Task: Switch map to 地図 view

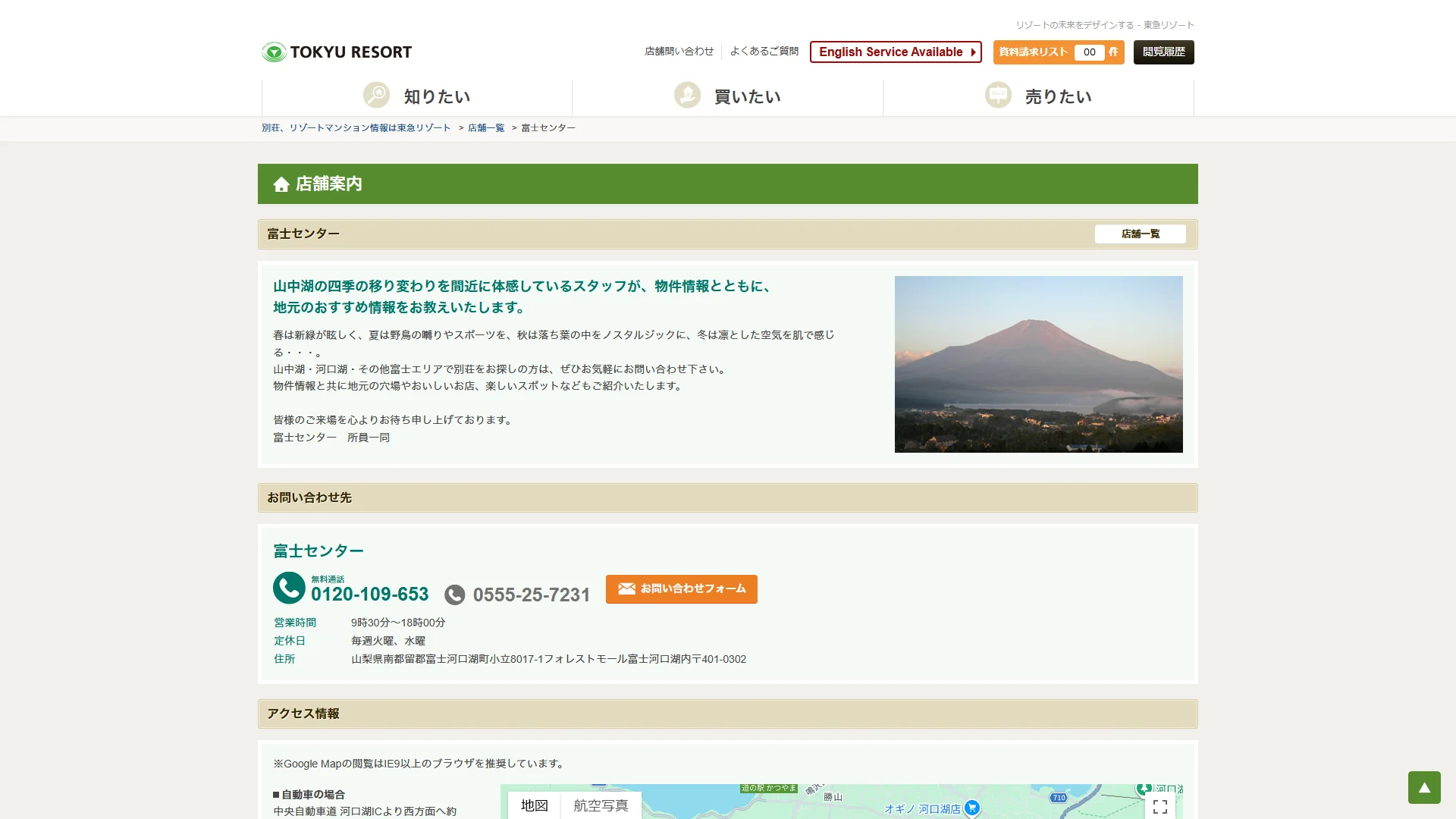Action: tap(534, 805)
